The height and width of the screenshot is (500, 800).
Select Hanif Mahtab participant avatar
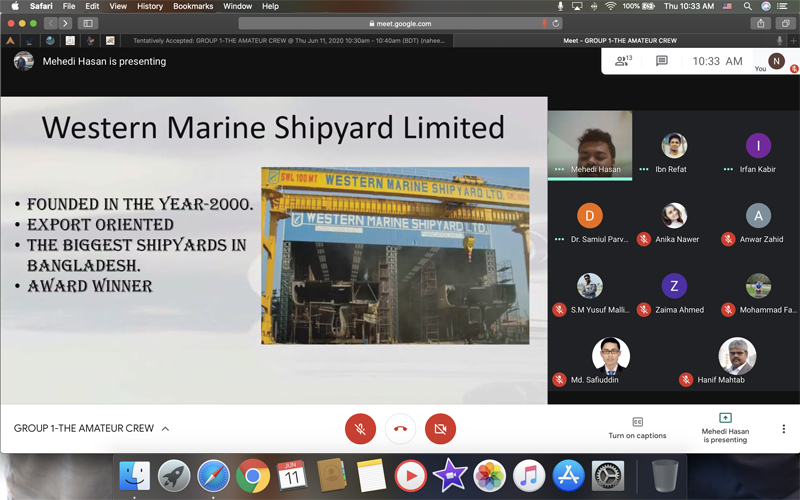737,356
